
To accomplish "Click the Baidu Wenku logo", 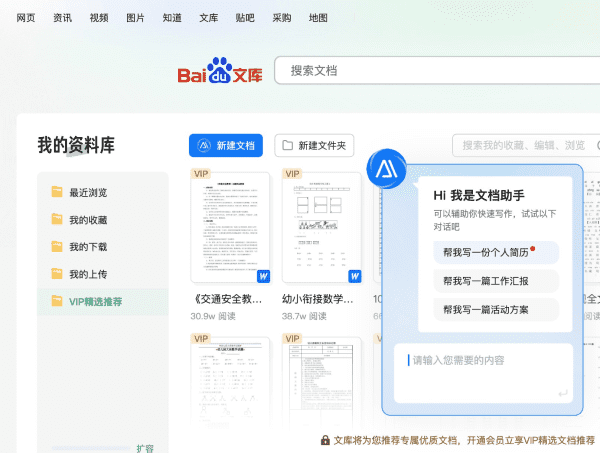I will coord(220,70).
